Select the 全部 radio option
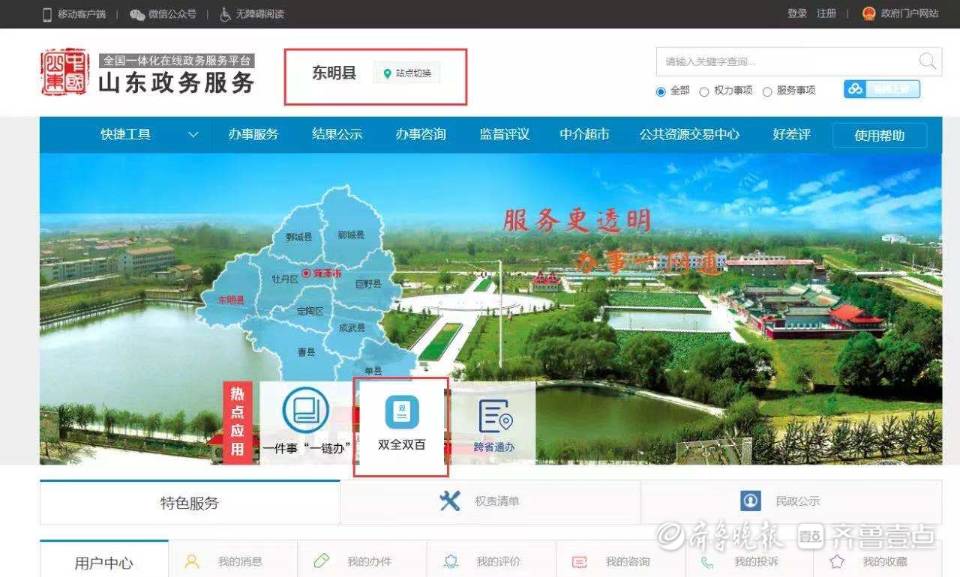The image size is (960, 577). tap(661, 89)
